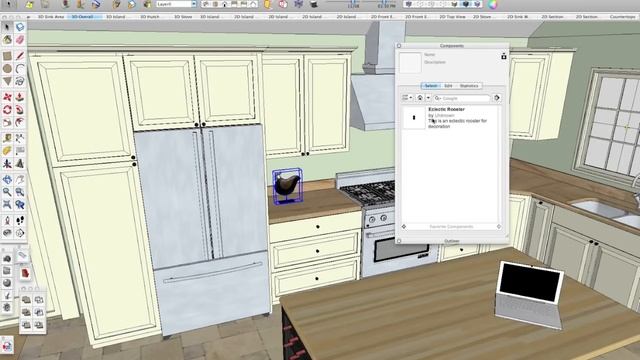Choose the Make Component tool
640x360 pixels.
[20, 27]
